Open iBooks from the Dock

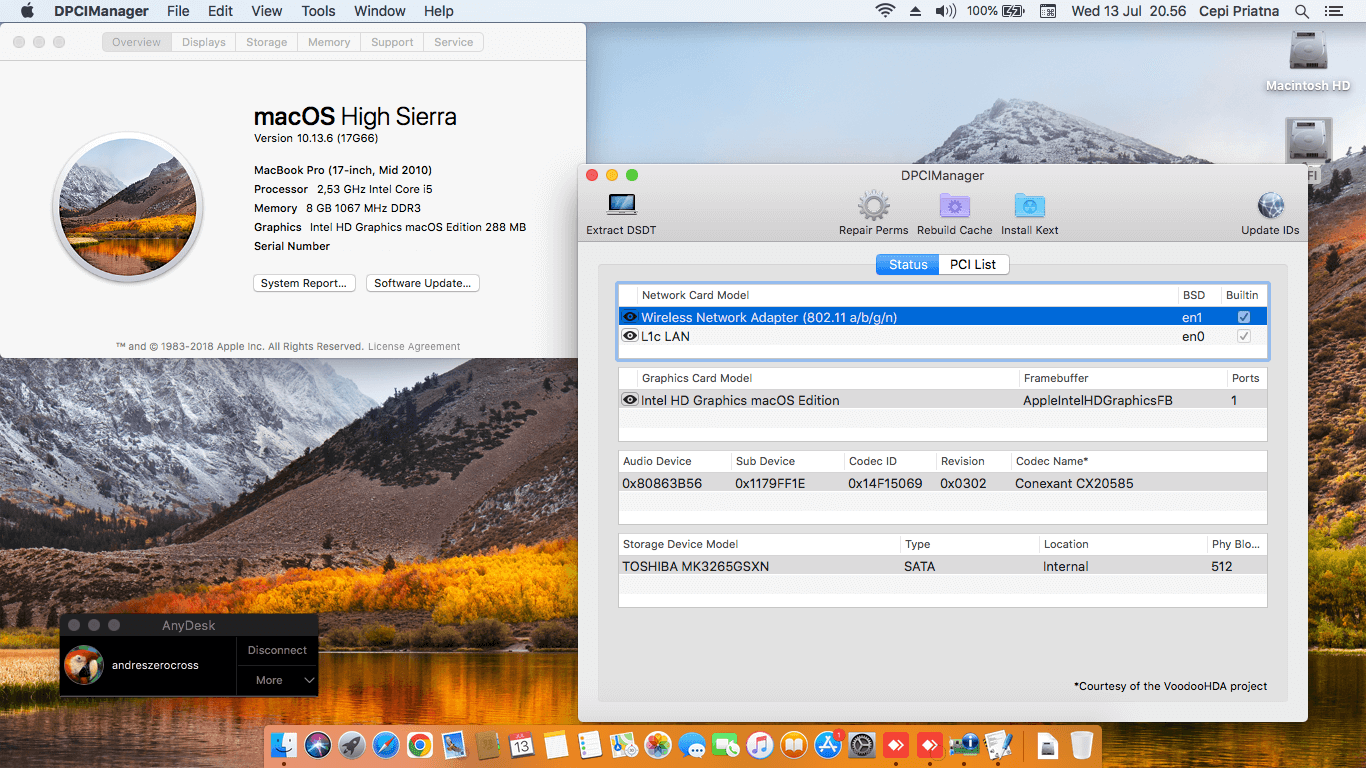[794, 745]
